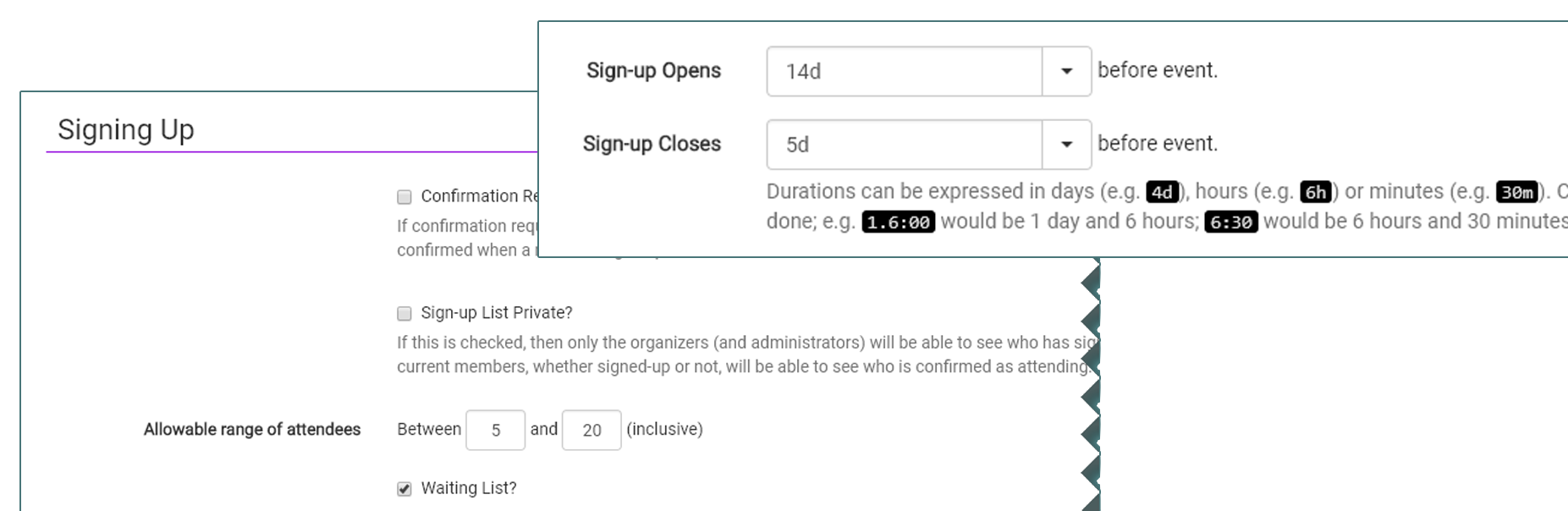The width and height of the screenshot is (1568, 511).
Task: Focus the Sign-up Closes field showing 5d
Action: click(904, 145)
